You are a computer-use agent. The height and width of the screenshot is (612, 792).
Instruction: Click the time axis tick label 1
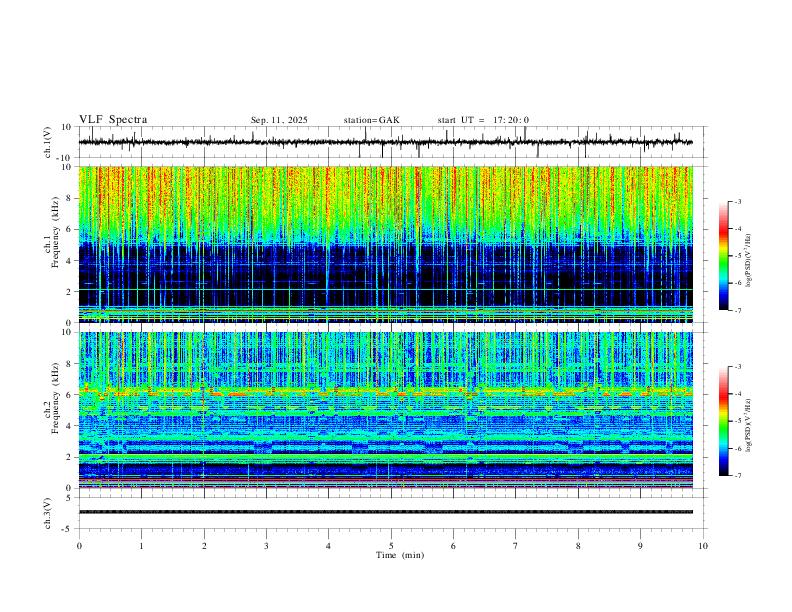tap(141, 546)
